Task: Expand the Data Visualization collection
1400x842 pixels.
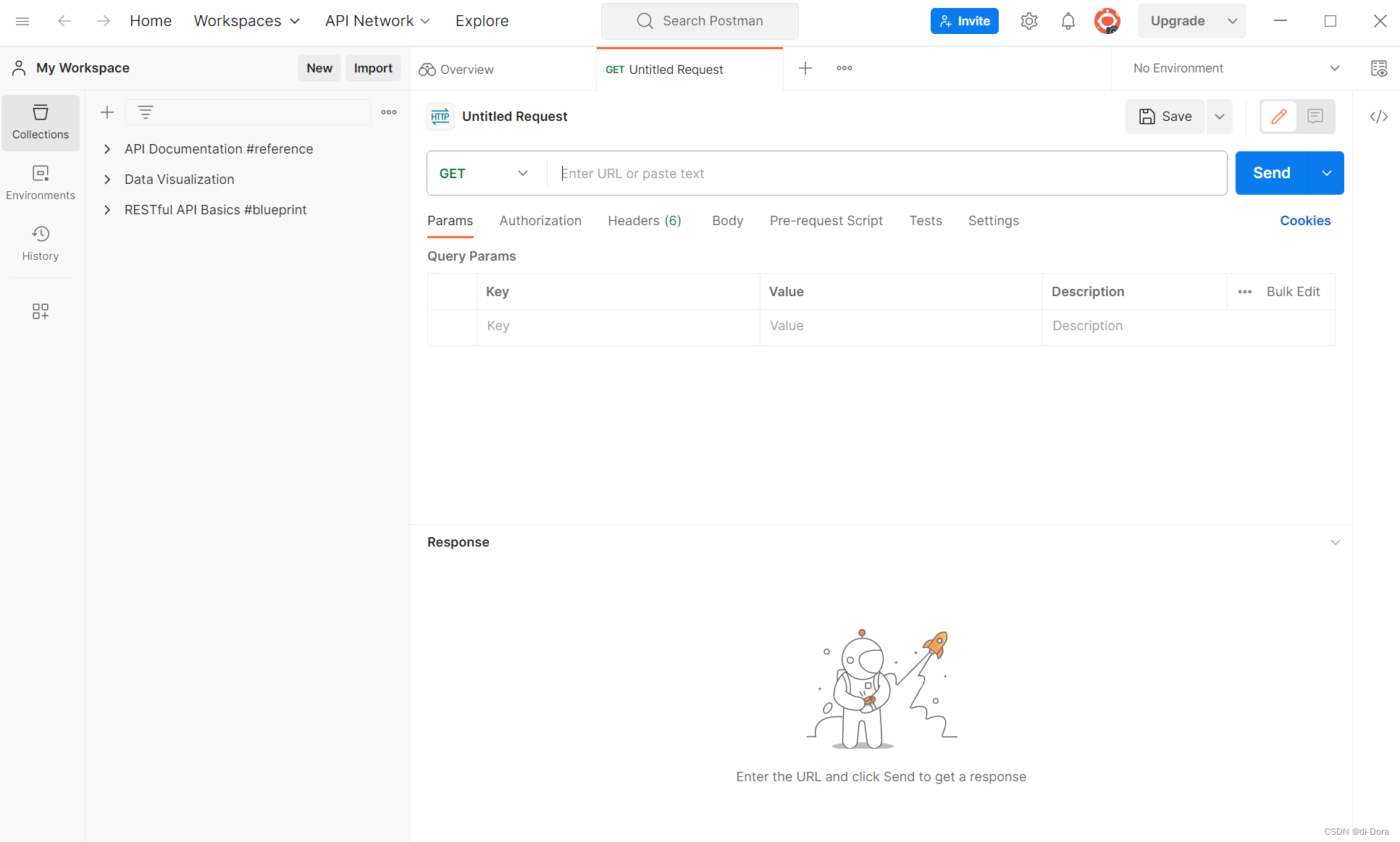Action: point(107,180)
